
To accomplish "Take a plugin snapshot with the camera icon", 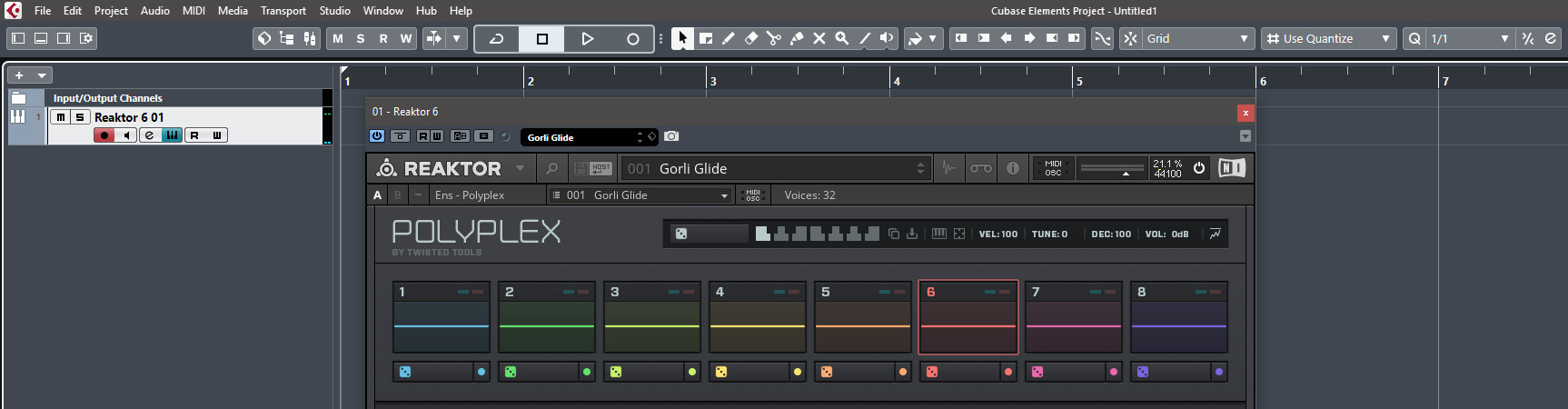I will pos(671,136).
